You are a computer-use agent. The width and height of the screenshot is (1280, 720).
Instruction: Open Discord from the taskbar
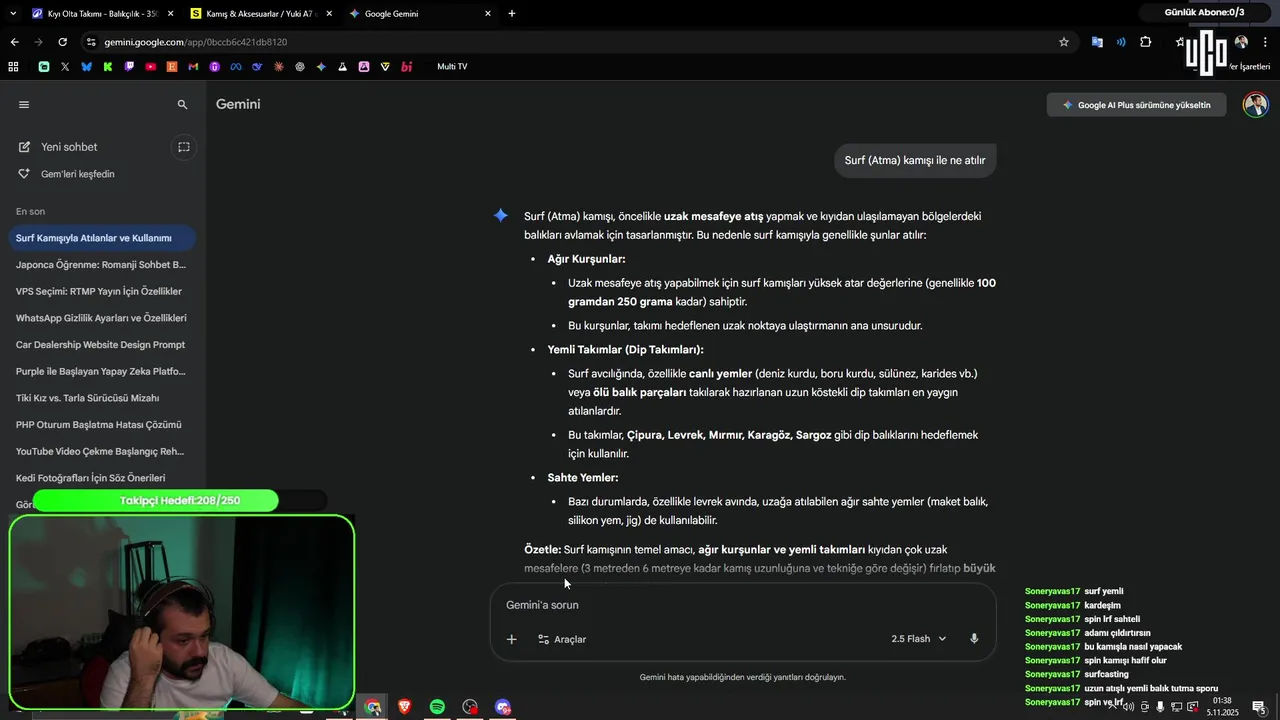(502, 707)
